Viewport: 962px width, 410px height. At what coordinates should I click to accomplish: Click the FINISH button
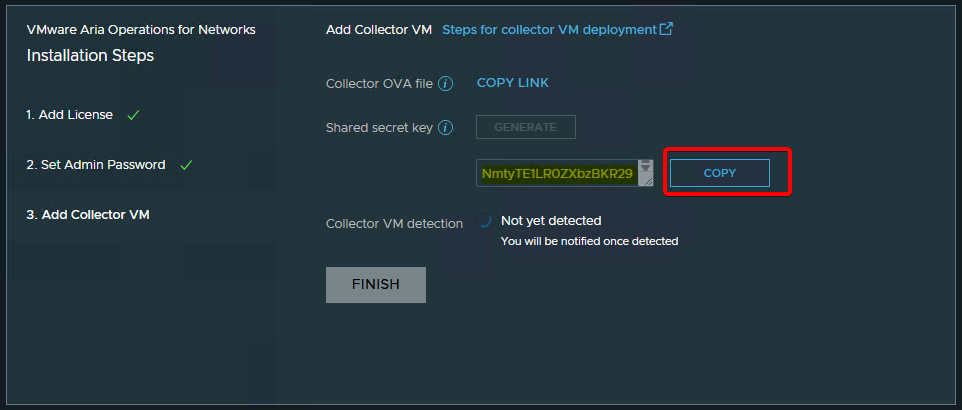(x=376, y=284)
